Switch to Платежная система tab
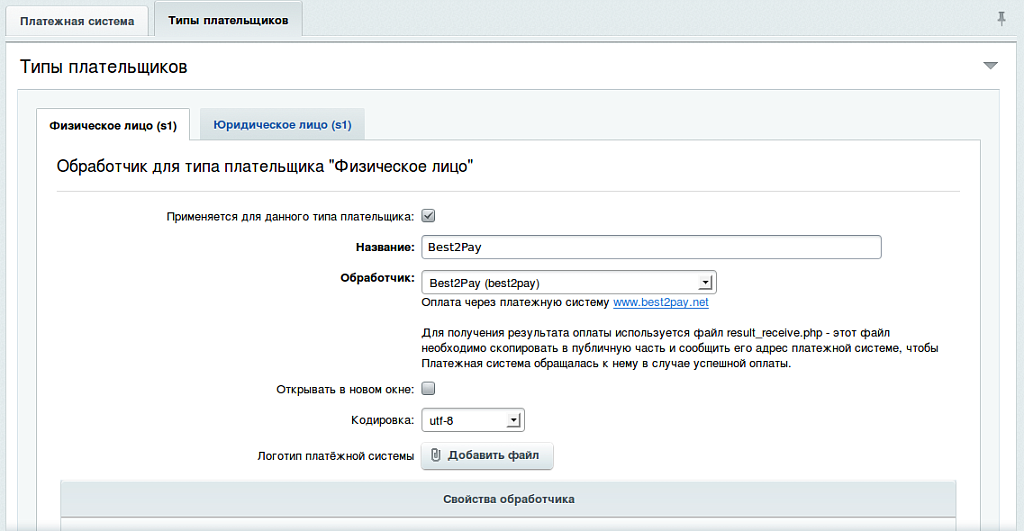Image resolution: width=1024 pixels, height=531 pixels. tap(77, 21)
